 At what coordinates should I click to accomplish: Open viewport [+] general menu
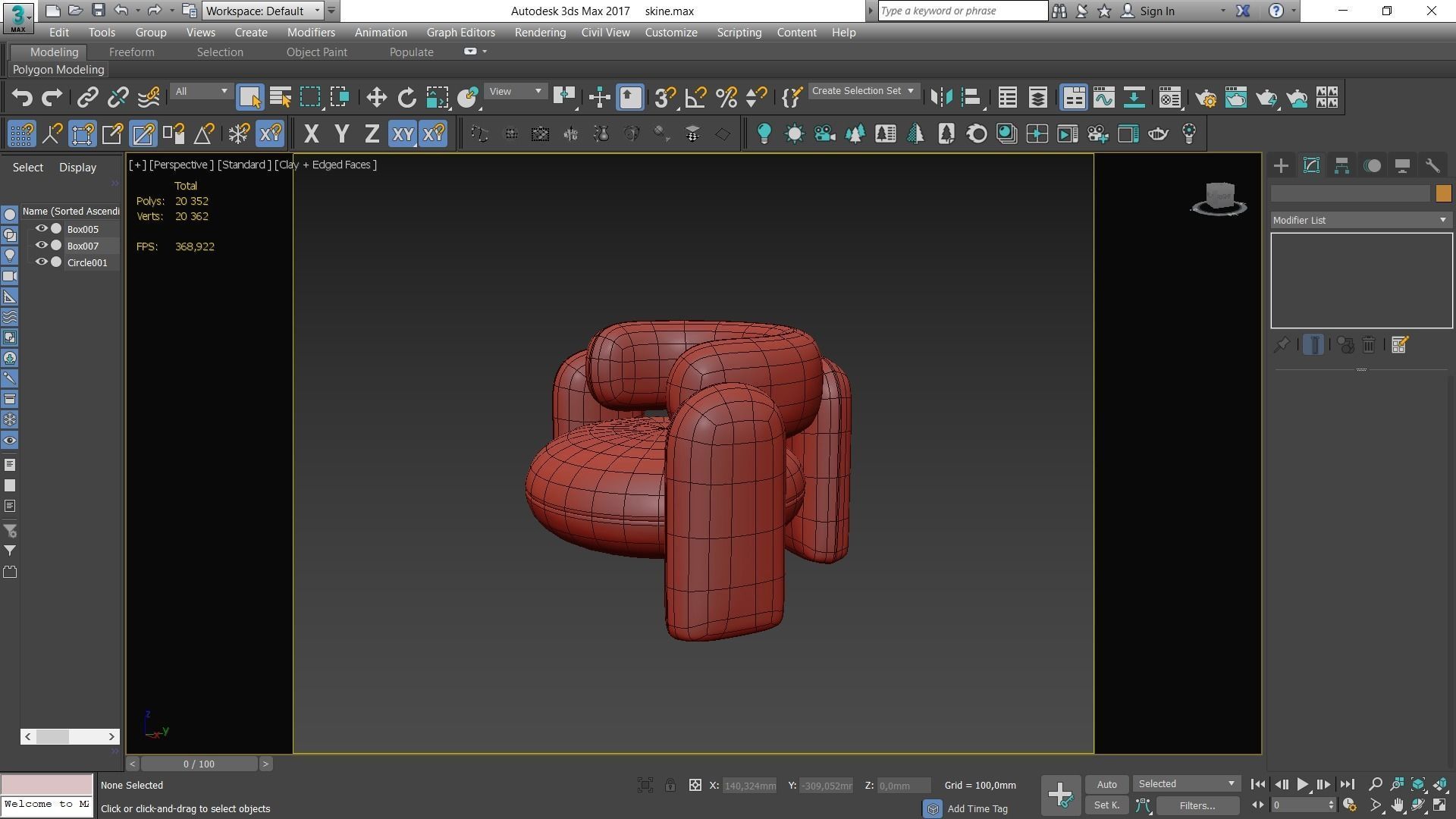coord(137,165)
